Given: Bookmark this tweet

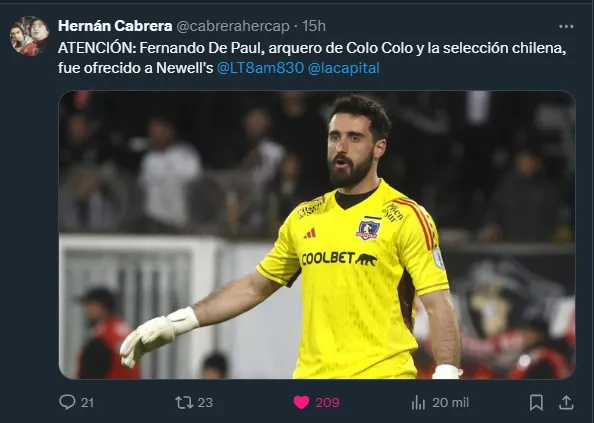Looking at the screenshot, I should (x=536, y=402).
